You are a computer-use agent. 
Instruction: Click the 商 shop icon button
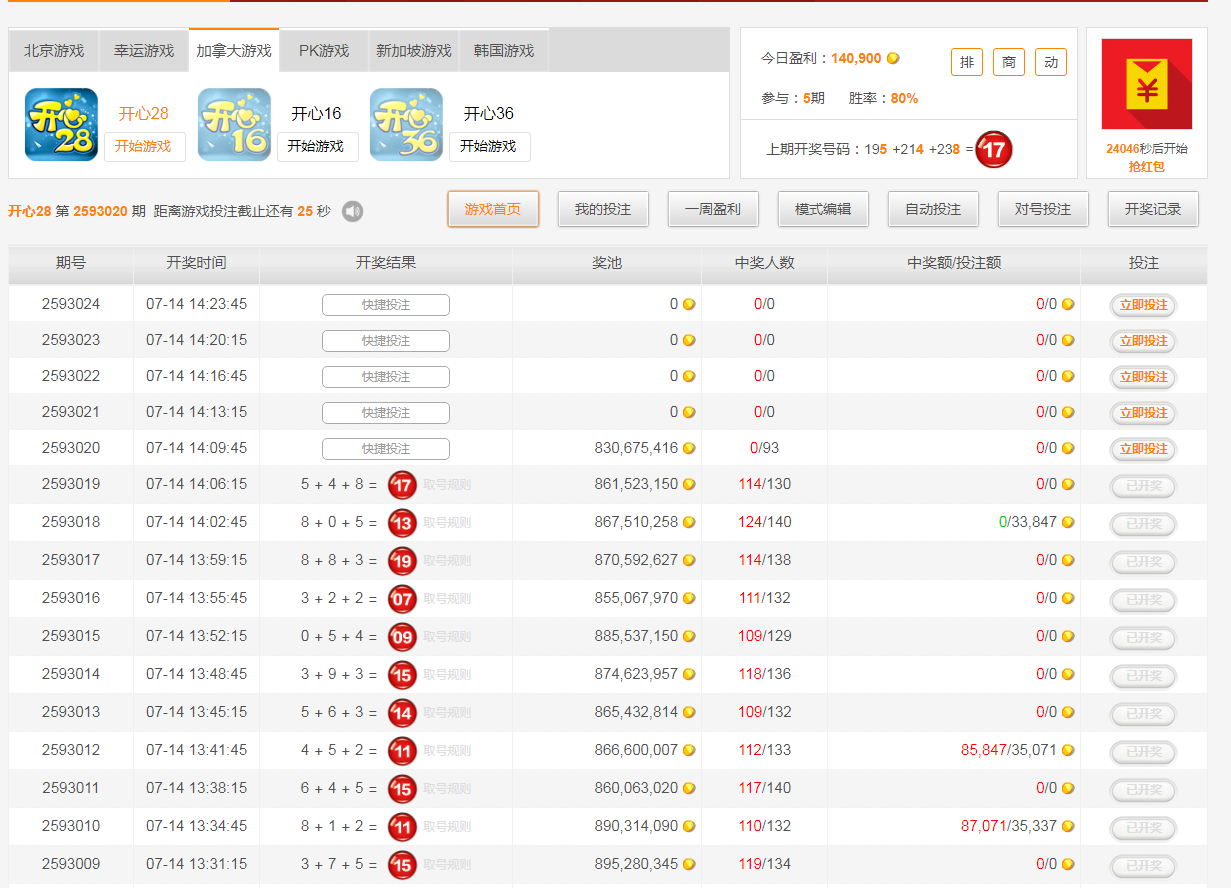click(x=1008, y=62)
